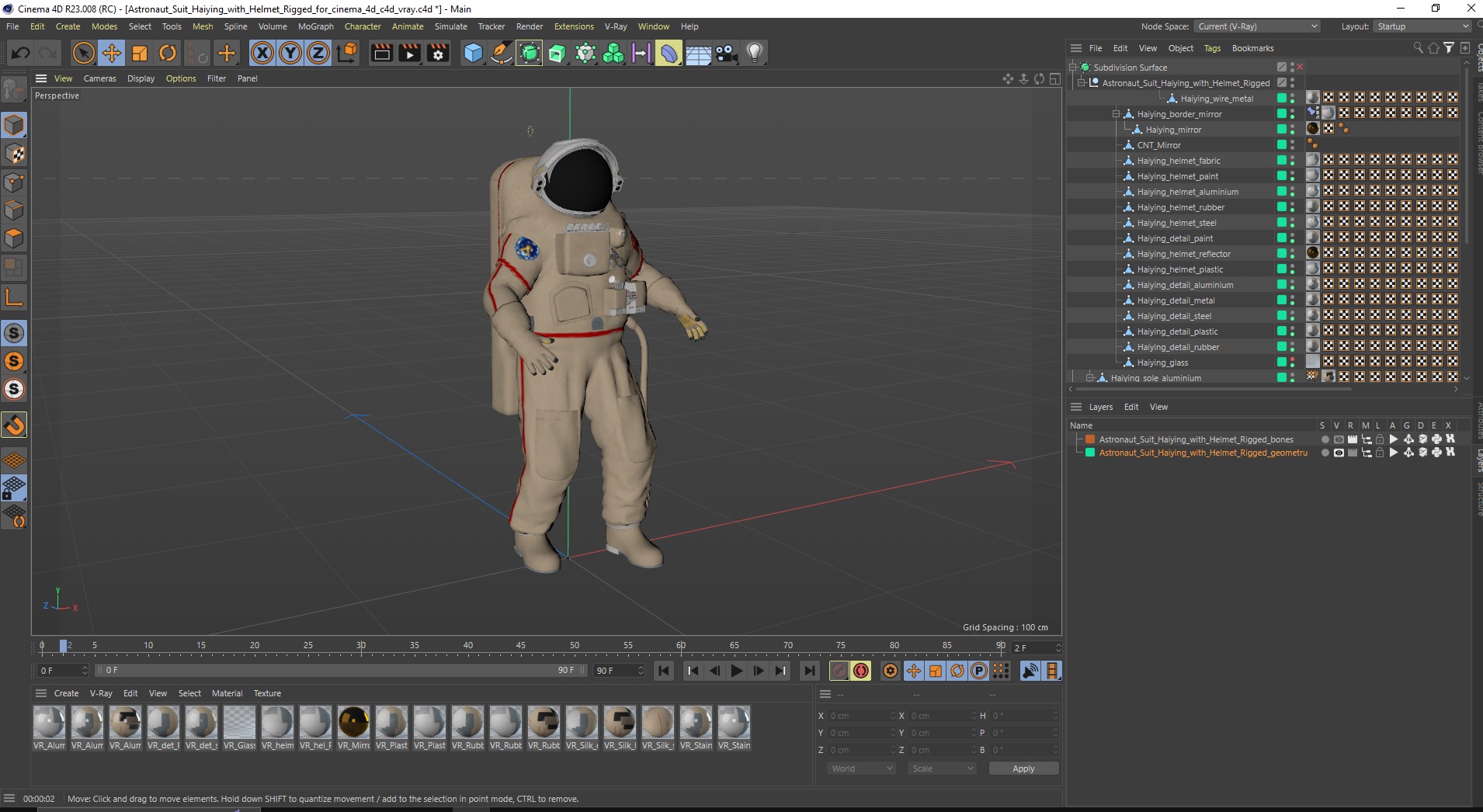Click Record Active Objects keyframe button
This screenshot has height=812, width=1483.
point(839,671)
